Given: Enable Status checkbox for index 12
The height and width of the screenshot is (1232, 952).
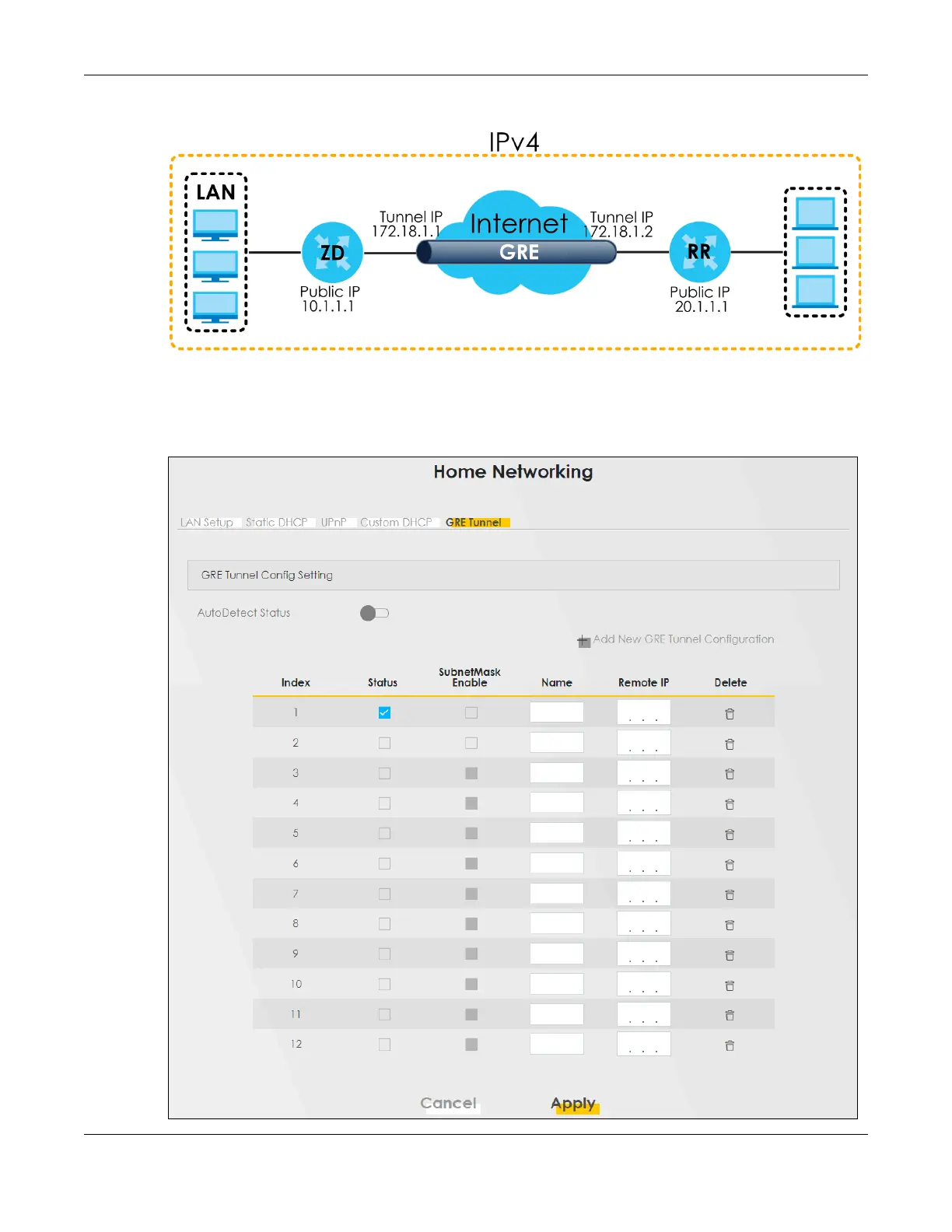Looking at the screenshot, I should coord(384,1045).
